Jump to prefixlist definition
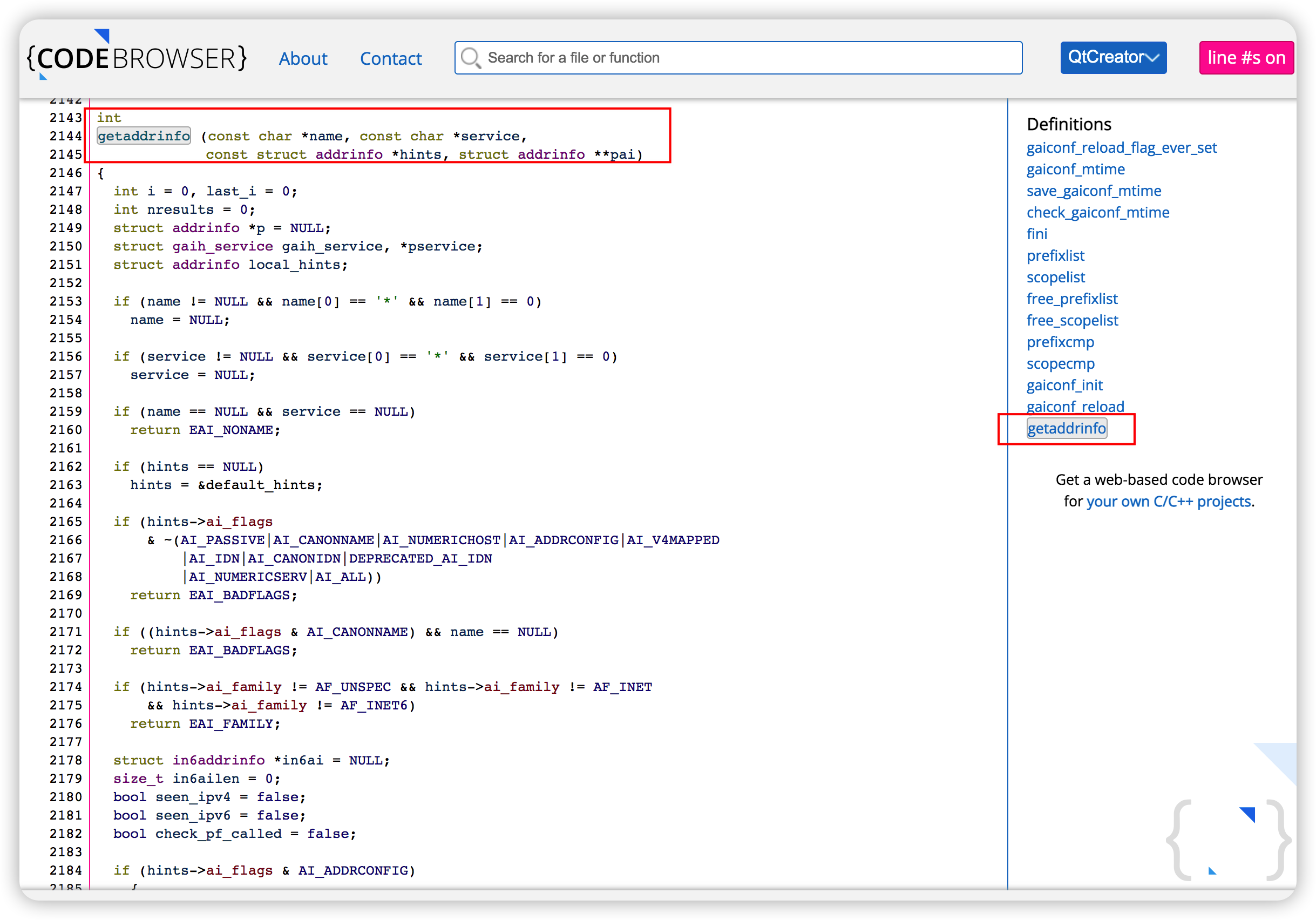The width and height of the screenshot is (1316, 920). click(1055, 256)
